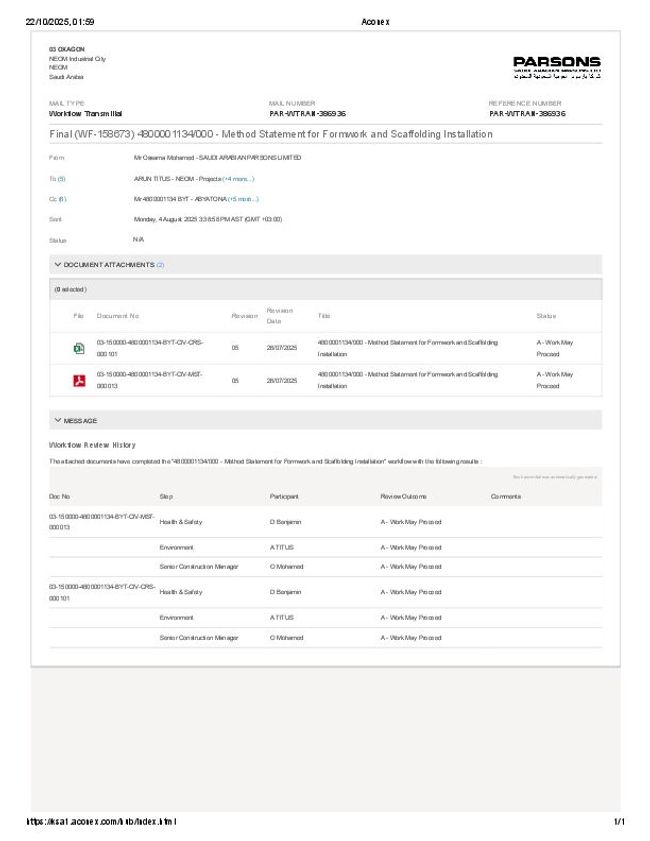The width and height of the screenshot is (650, 841).
Task: Select mail number PAR-WTRAN-386936
Action: [307, 114]
